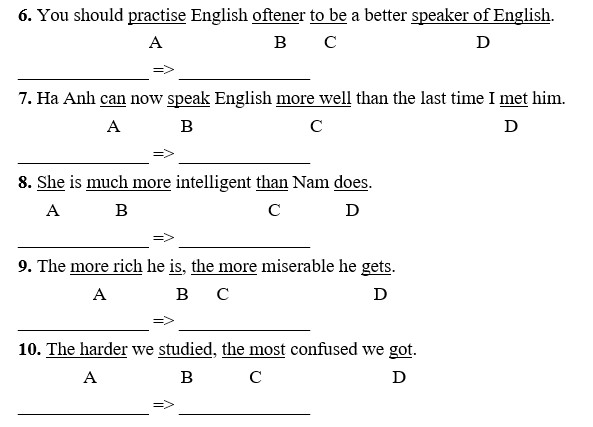Select the underlined phrase "the most" in question 10
Screen dimensions: 593x427
click(253, 349)
